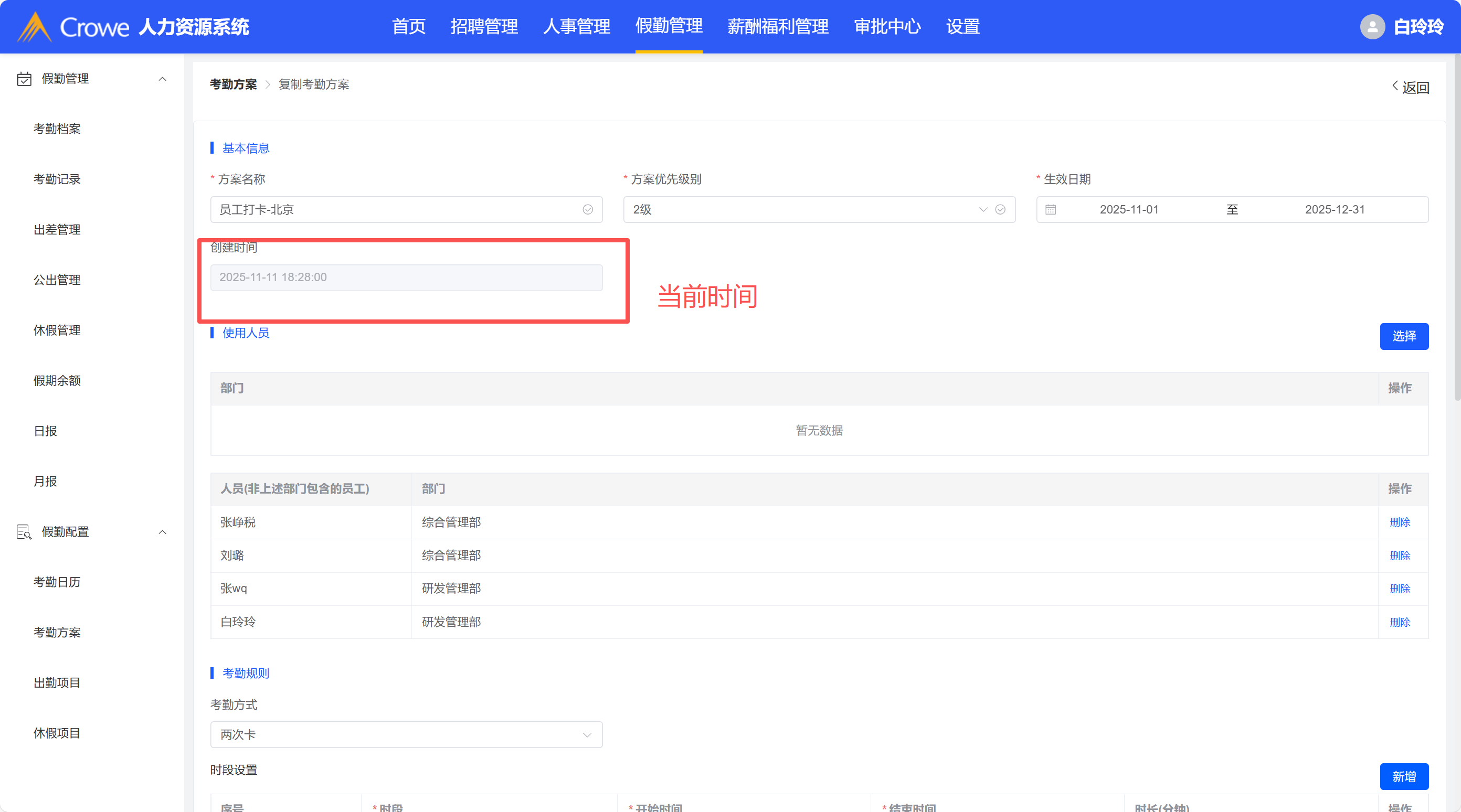
Task: Click the 方案名称 input field
Action: (397, 210)
